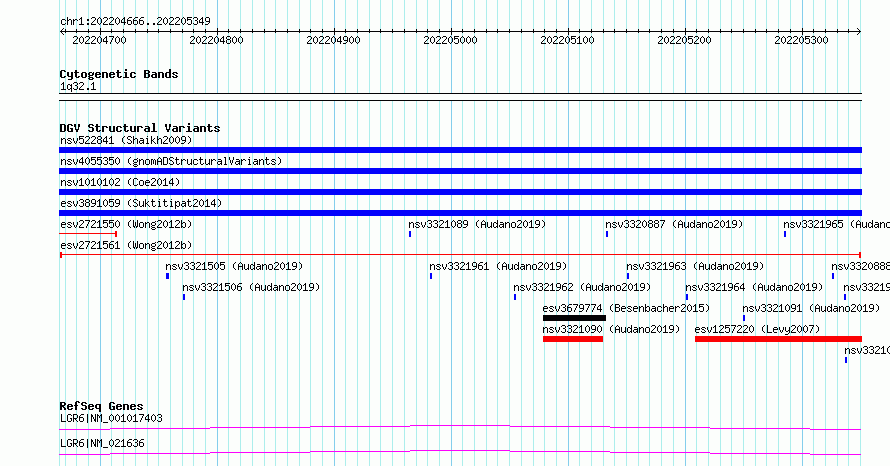Image resolution: width=890 pixels, height=466 pixels.
Task: Select the blue bar under nsv1010102
Action: [460, 192]
